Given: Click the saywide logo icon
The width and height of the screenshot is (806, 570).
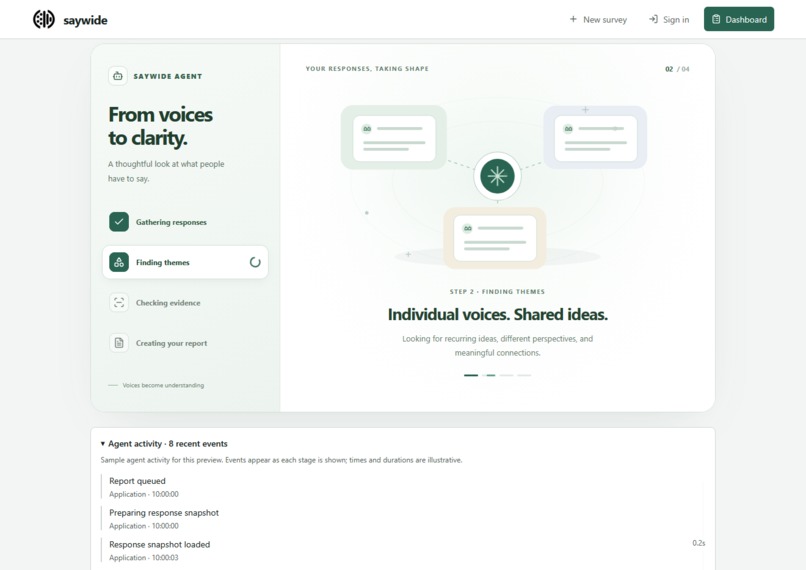Looking at the screenshot, I should coord(44,20).
